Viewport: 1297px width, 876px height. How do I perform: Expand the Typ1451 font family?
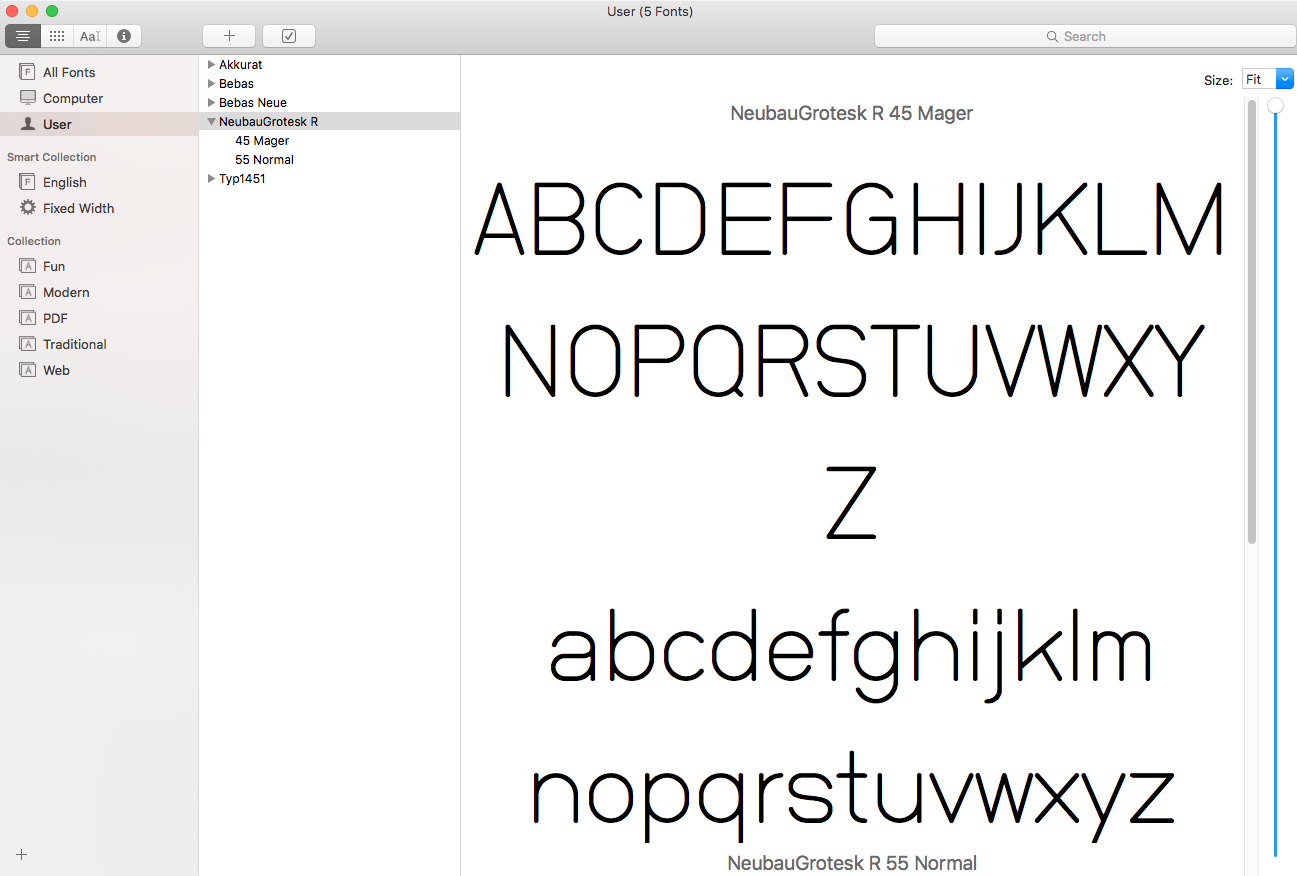tap(211, 179)
